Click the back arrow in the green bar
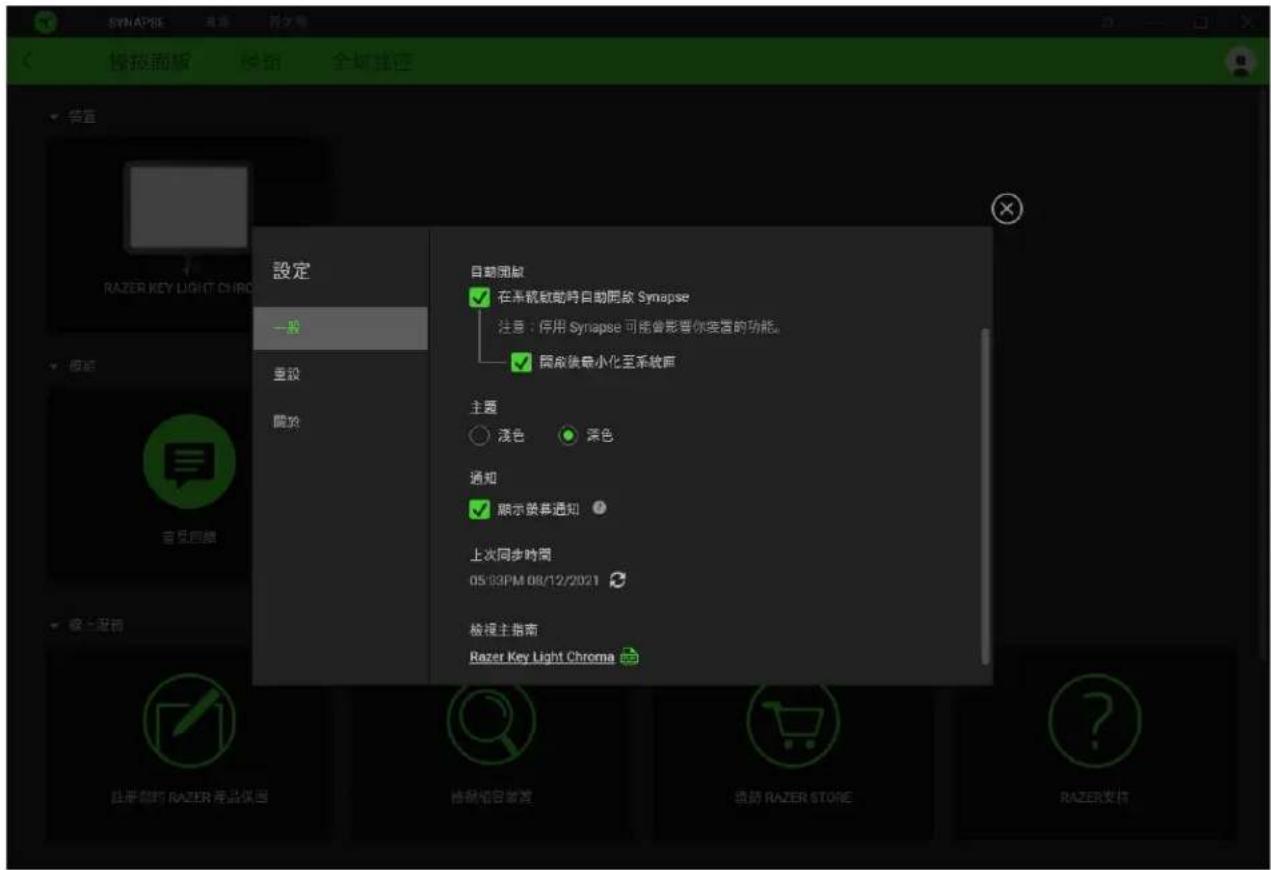Image resolution: width=1271 pixels, height=870 pixels. [x=27, y=63]
